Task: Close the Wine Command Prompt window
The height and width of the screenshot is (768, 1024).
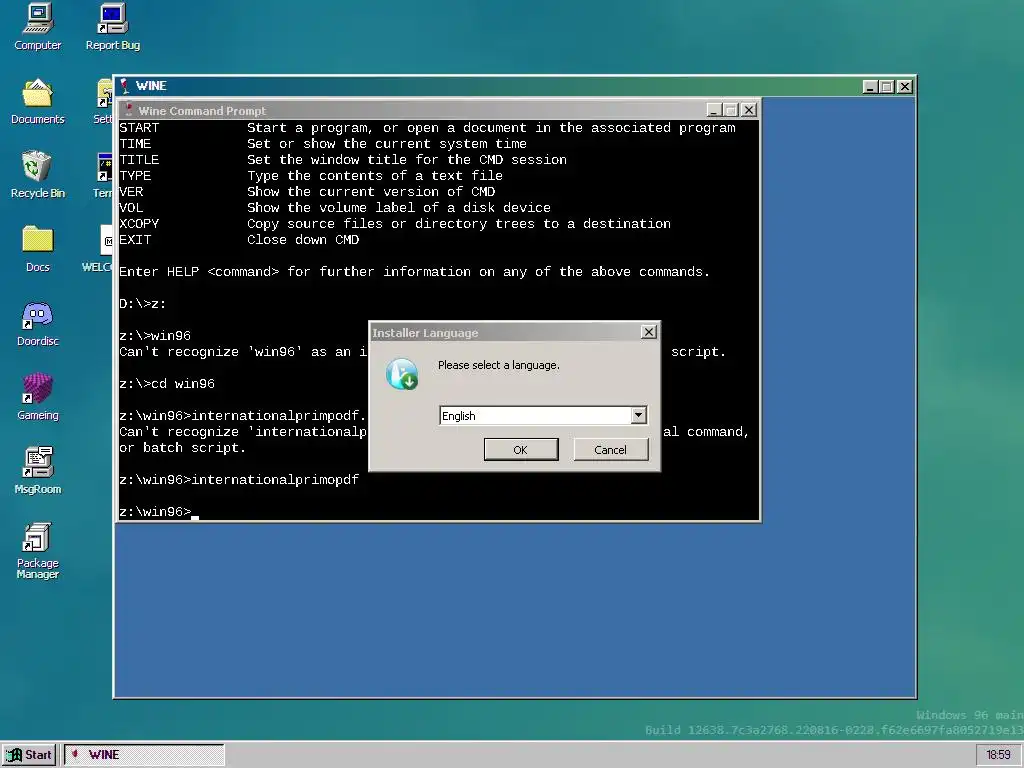Action: point(749,110)
